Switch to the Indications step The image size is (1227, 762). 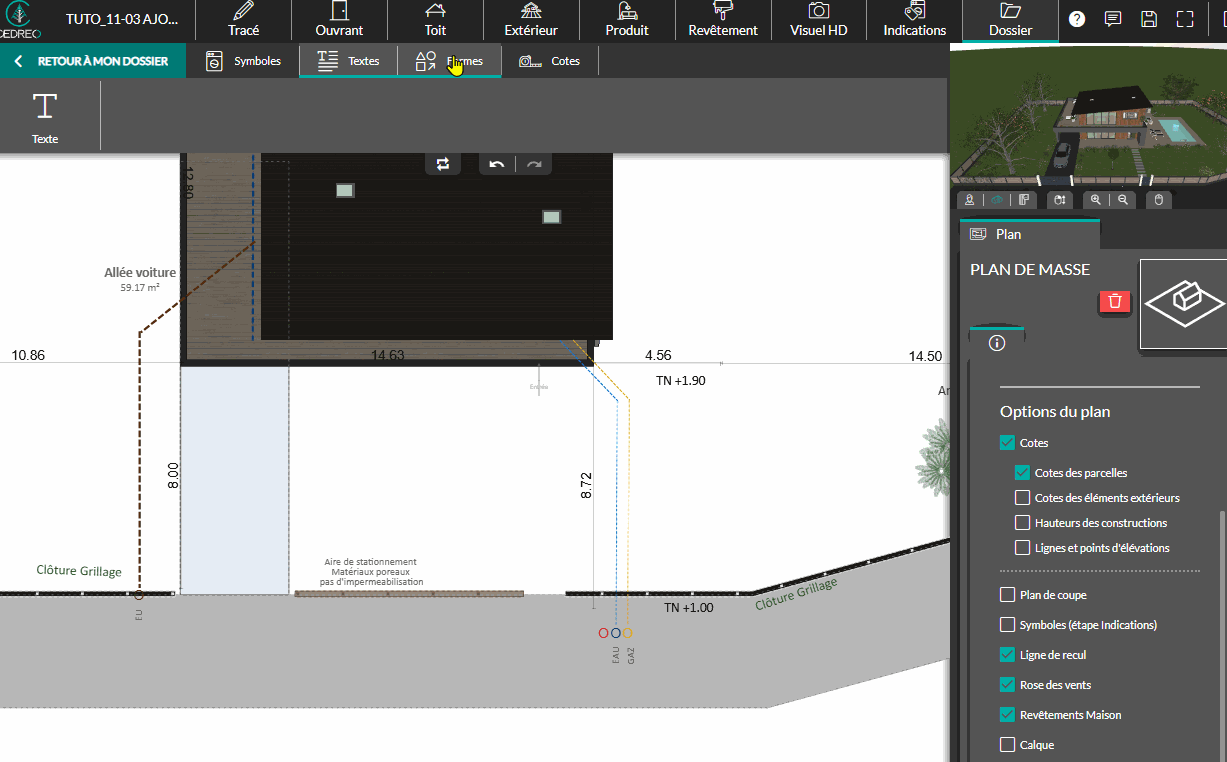914,21
